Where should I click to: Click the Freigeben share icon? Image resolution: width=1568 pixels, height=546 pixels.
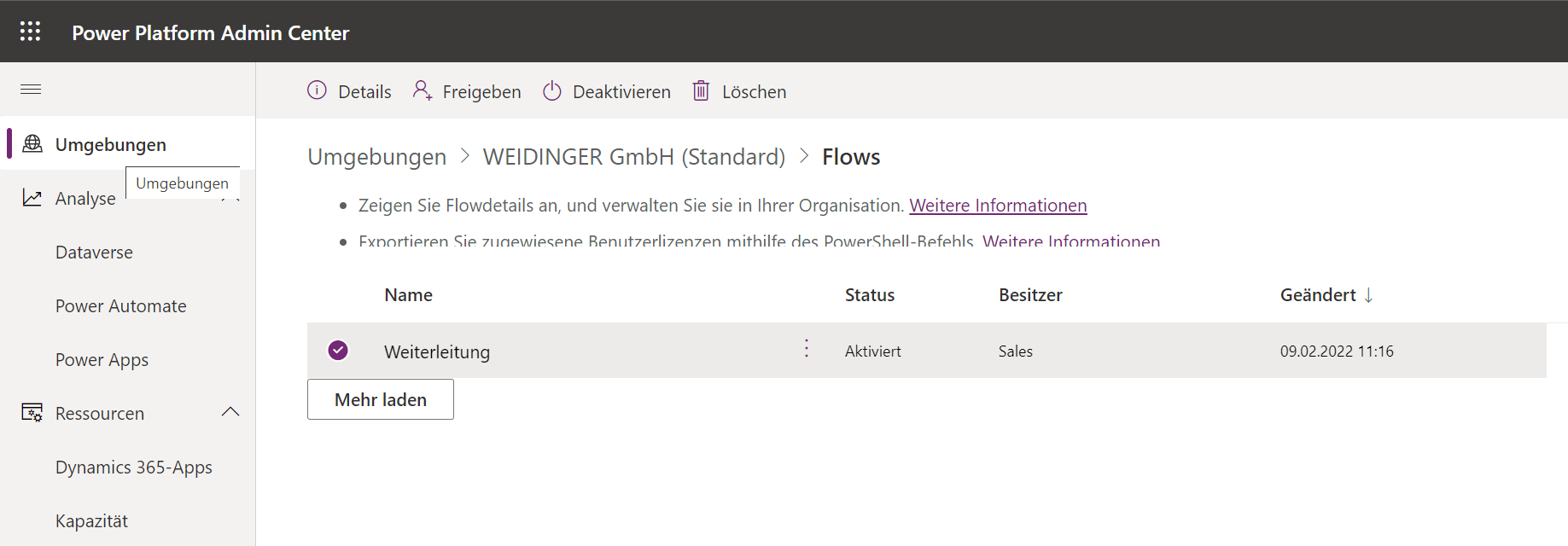pyautogui.click(x=422, y=90)
